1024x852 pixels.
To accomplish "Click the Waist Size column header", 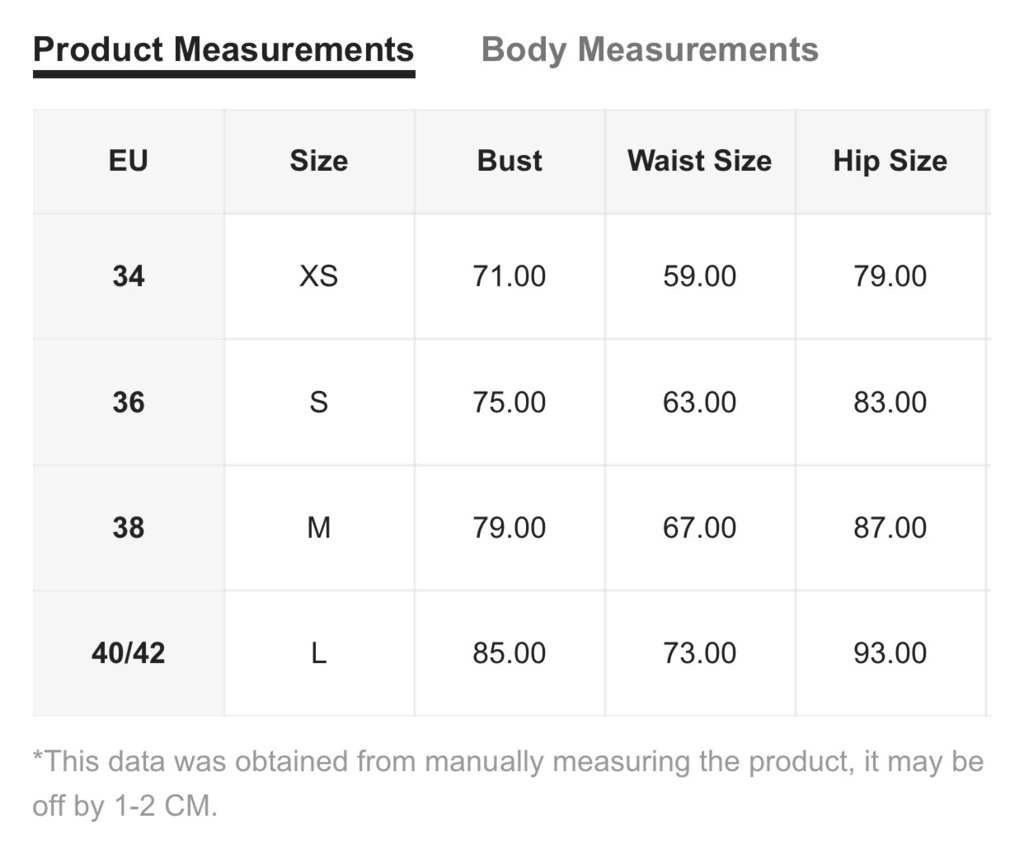I will [700, 161].
